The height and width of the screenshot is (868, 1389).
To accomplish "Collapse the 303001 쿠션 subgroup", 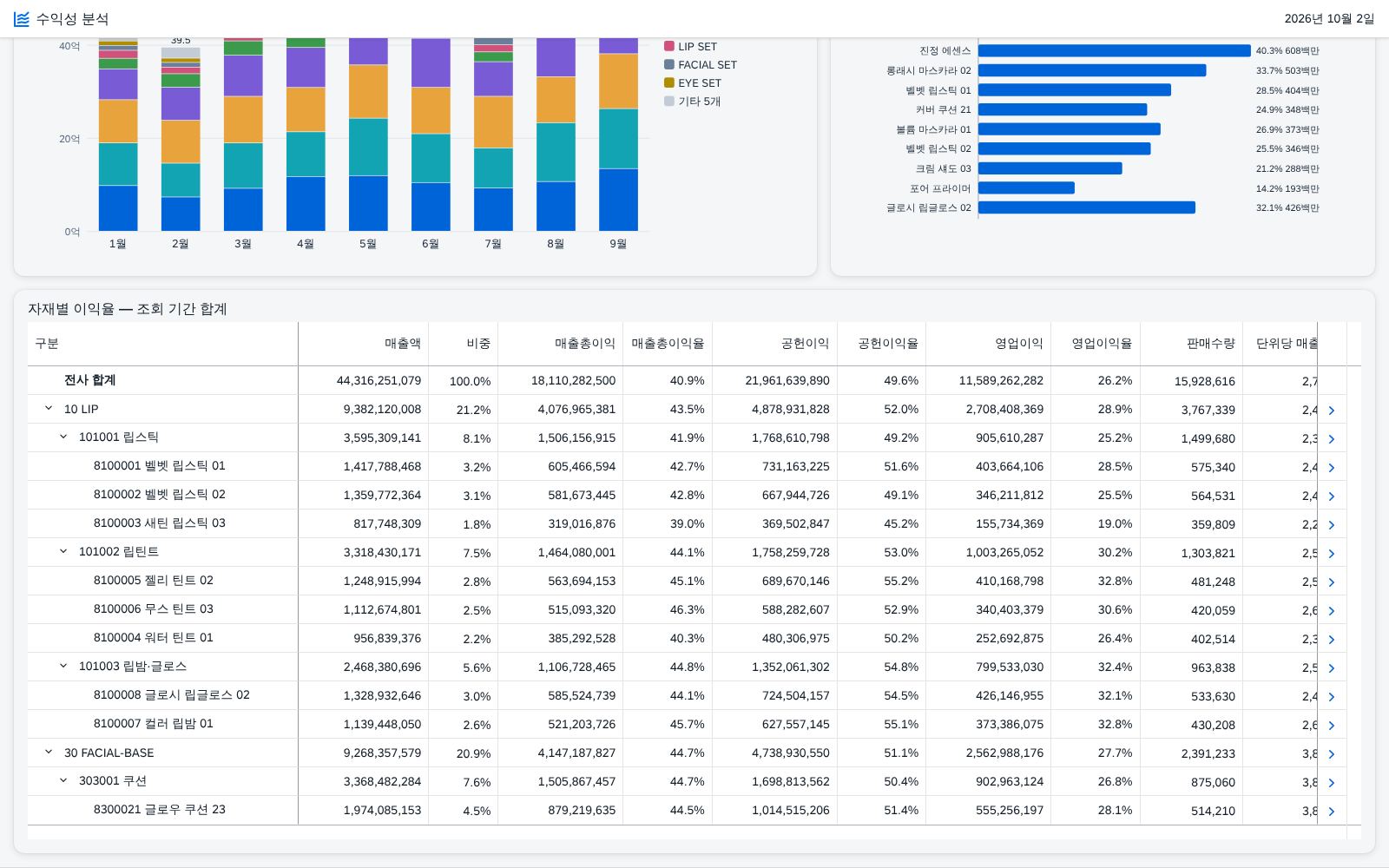I will pyautogui.click(x=63, y=781).
